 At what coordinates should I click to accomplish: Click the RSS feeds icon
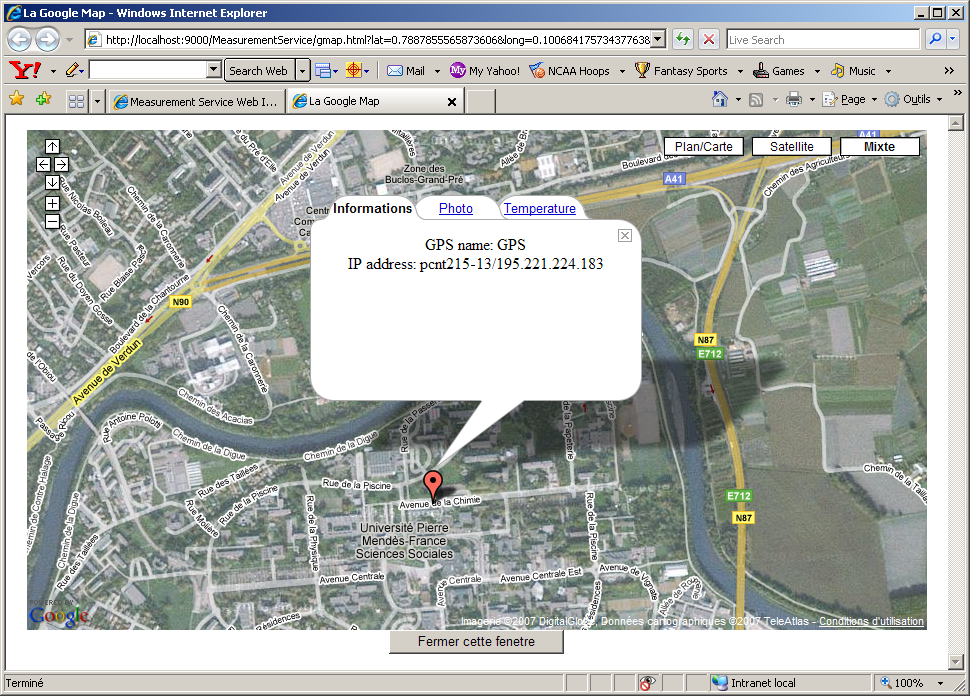(756, 100)
